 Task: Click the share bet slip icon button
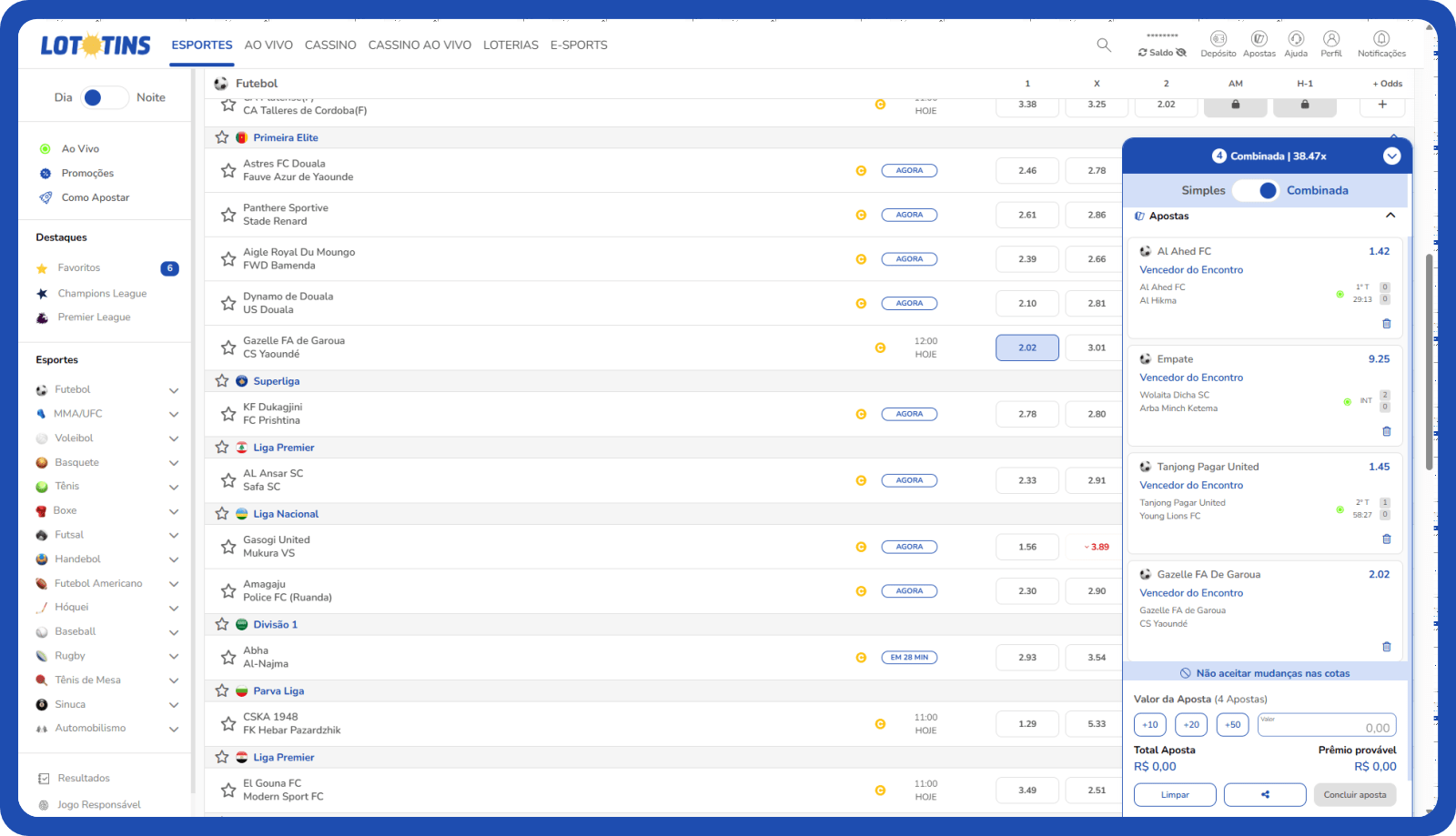click(1265, 795)
